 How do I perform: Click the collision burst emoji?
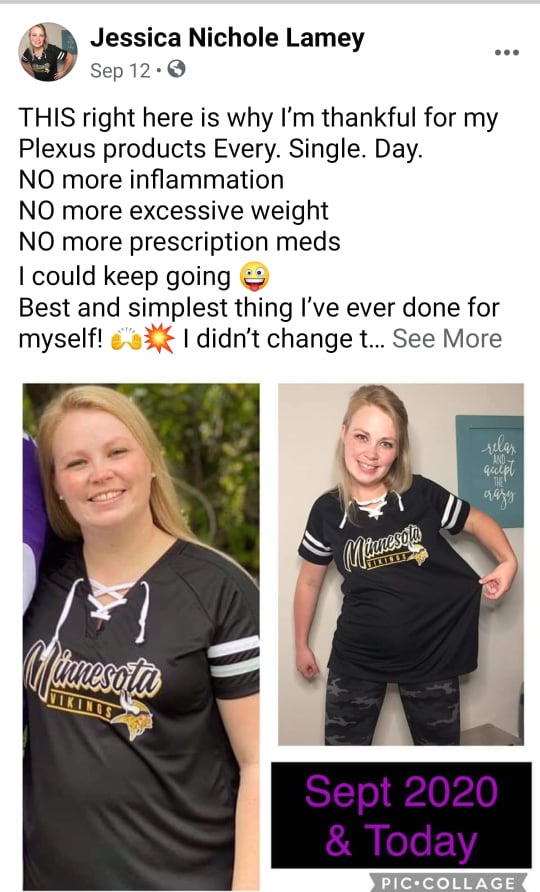tap(159, 339)
